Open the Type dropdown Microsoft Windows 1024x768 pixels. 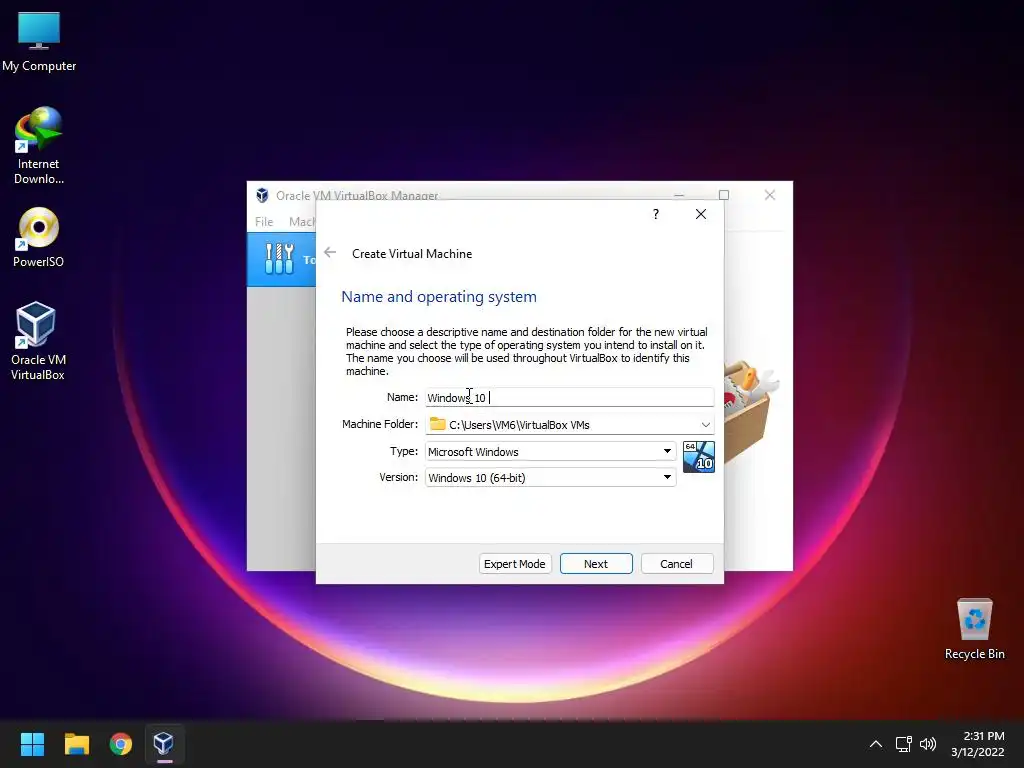tap(551, 451)
